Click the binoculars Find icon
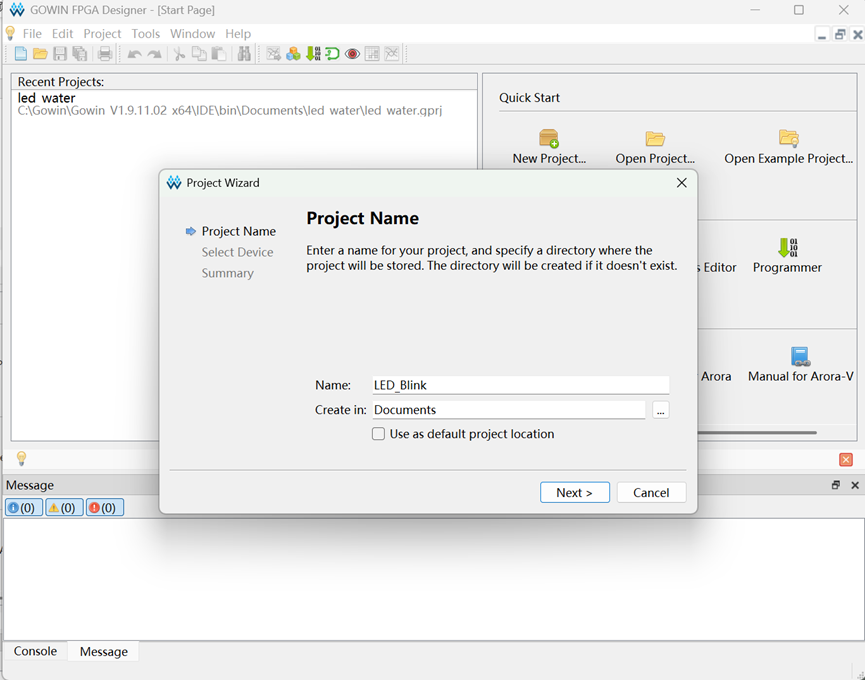The image size is (865, 680). click(x=244, y=53)
